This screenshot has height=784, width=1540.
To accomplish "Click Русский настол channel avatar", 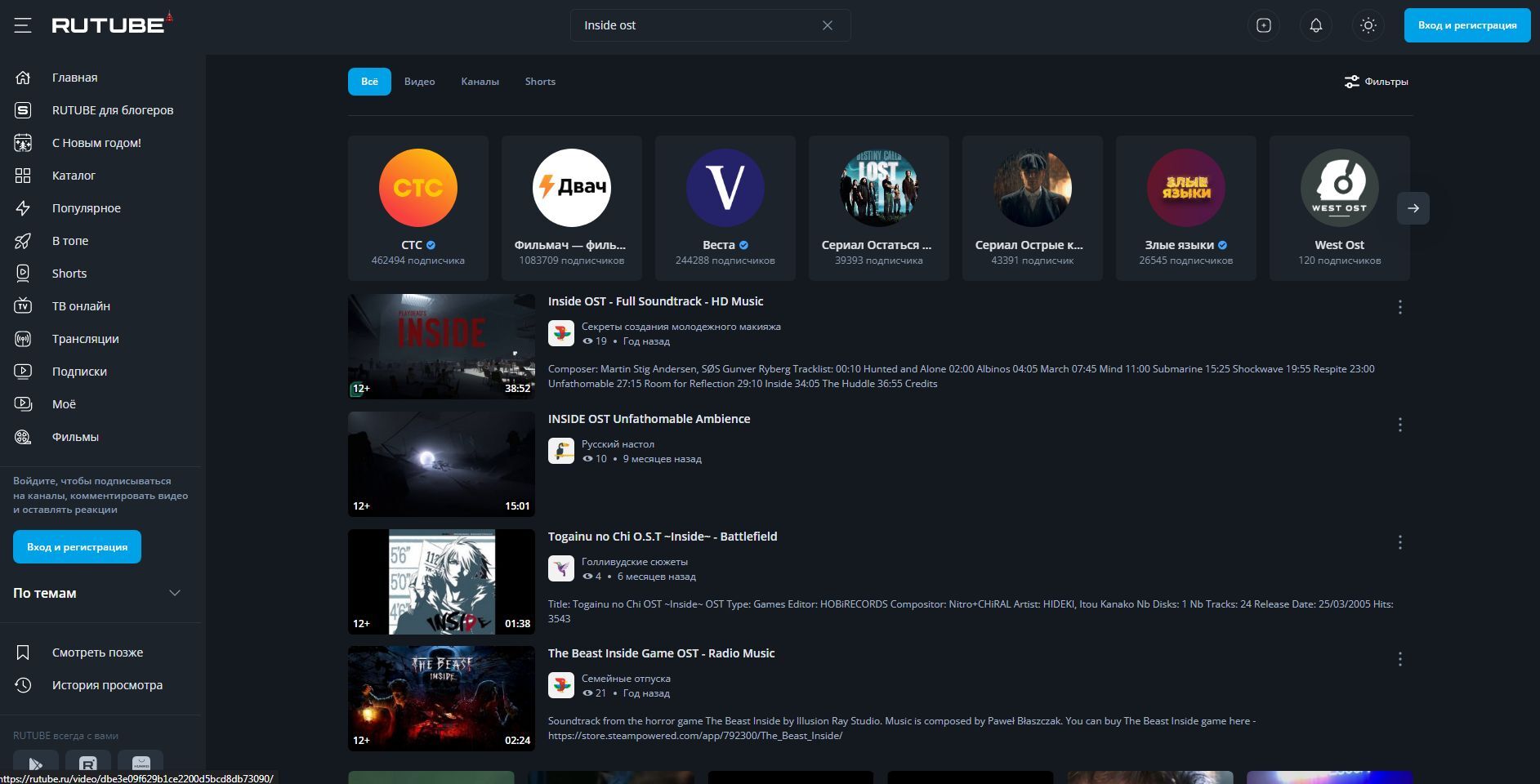I will (x=561, y=451).
